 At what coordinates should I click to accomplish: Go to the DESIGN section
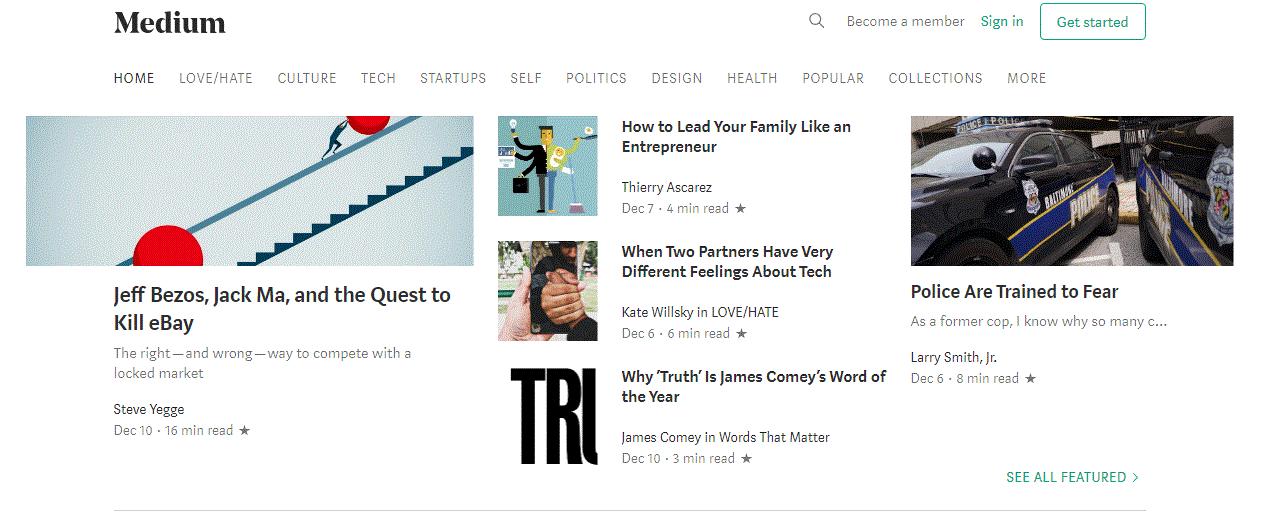677,78
